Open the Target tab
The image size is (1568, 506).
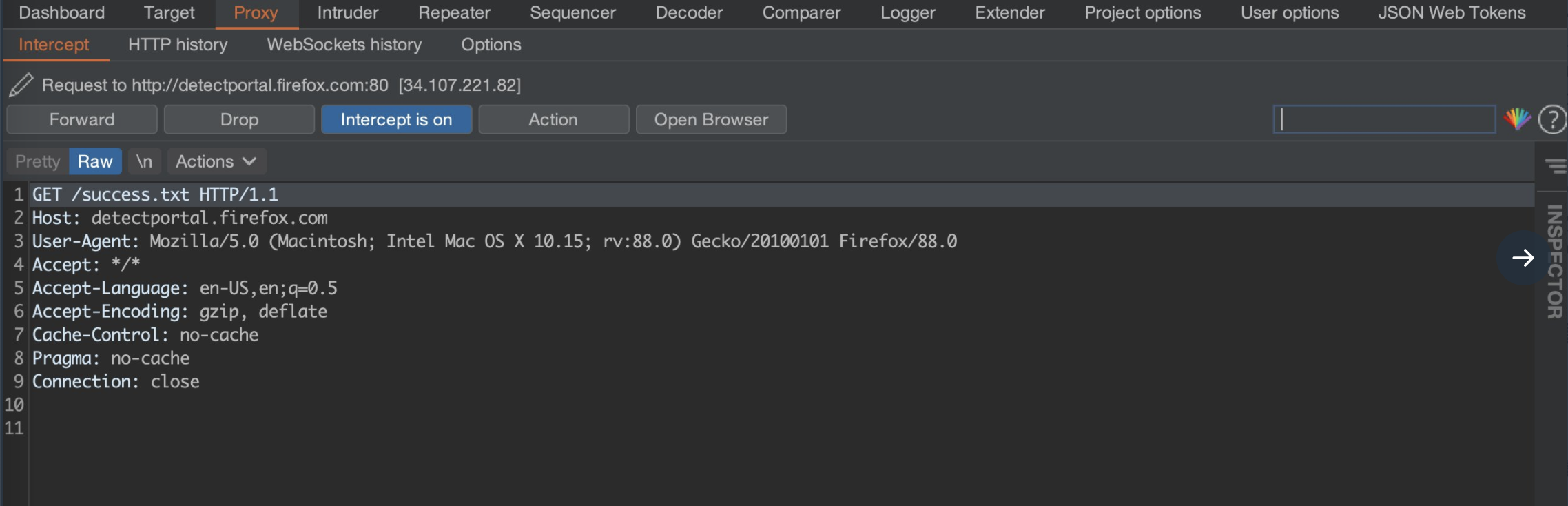169,13
